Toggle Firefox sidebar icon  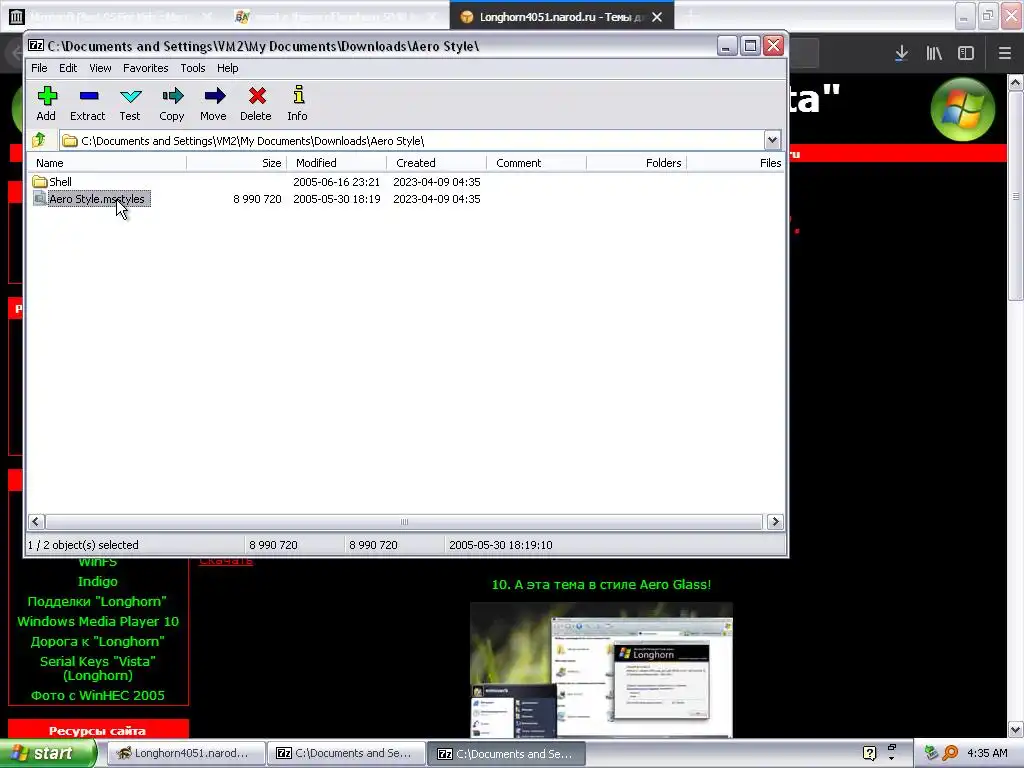click(x=966, y=53)
